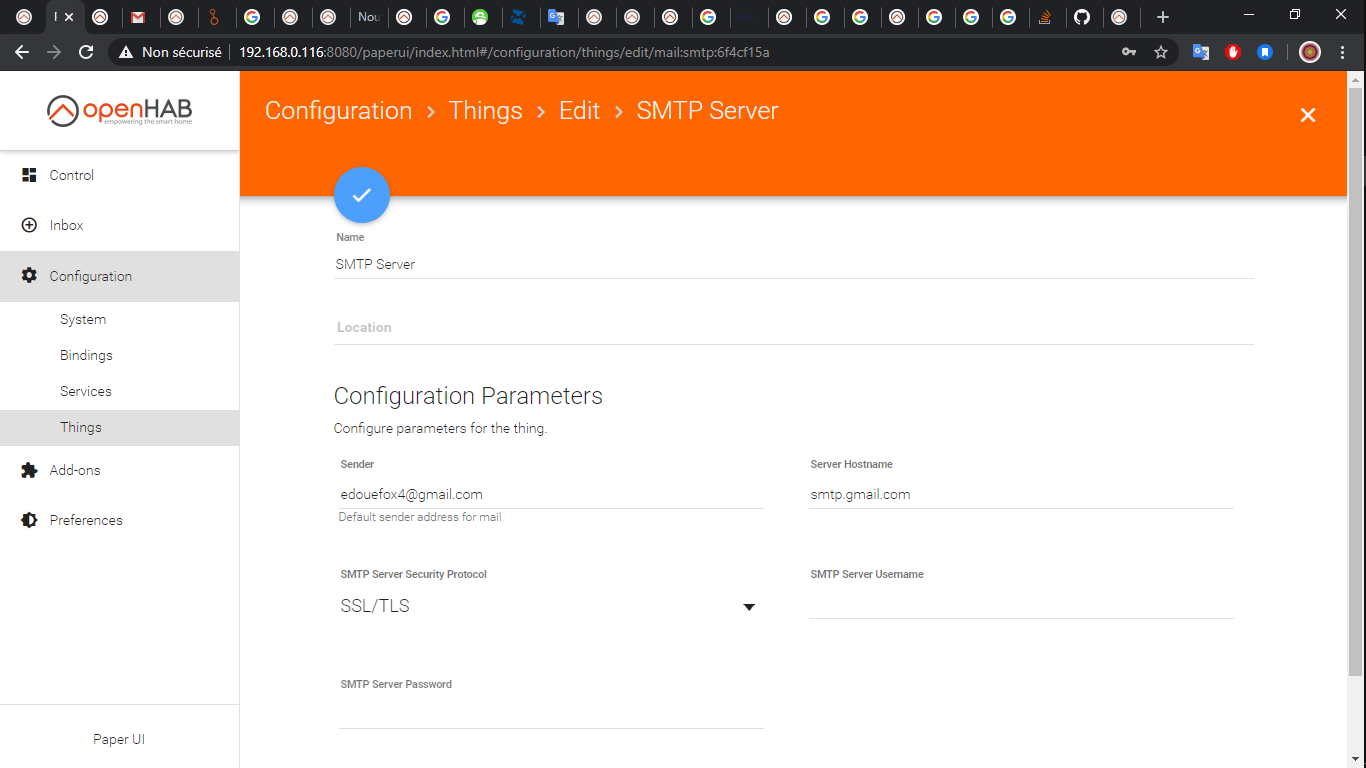1366x768 pixels.
Task: Focus the Name field
Action: [793, 264]
